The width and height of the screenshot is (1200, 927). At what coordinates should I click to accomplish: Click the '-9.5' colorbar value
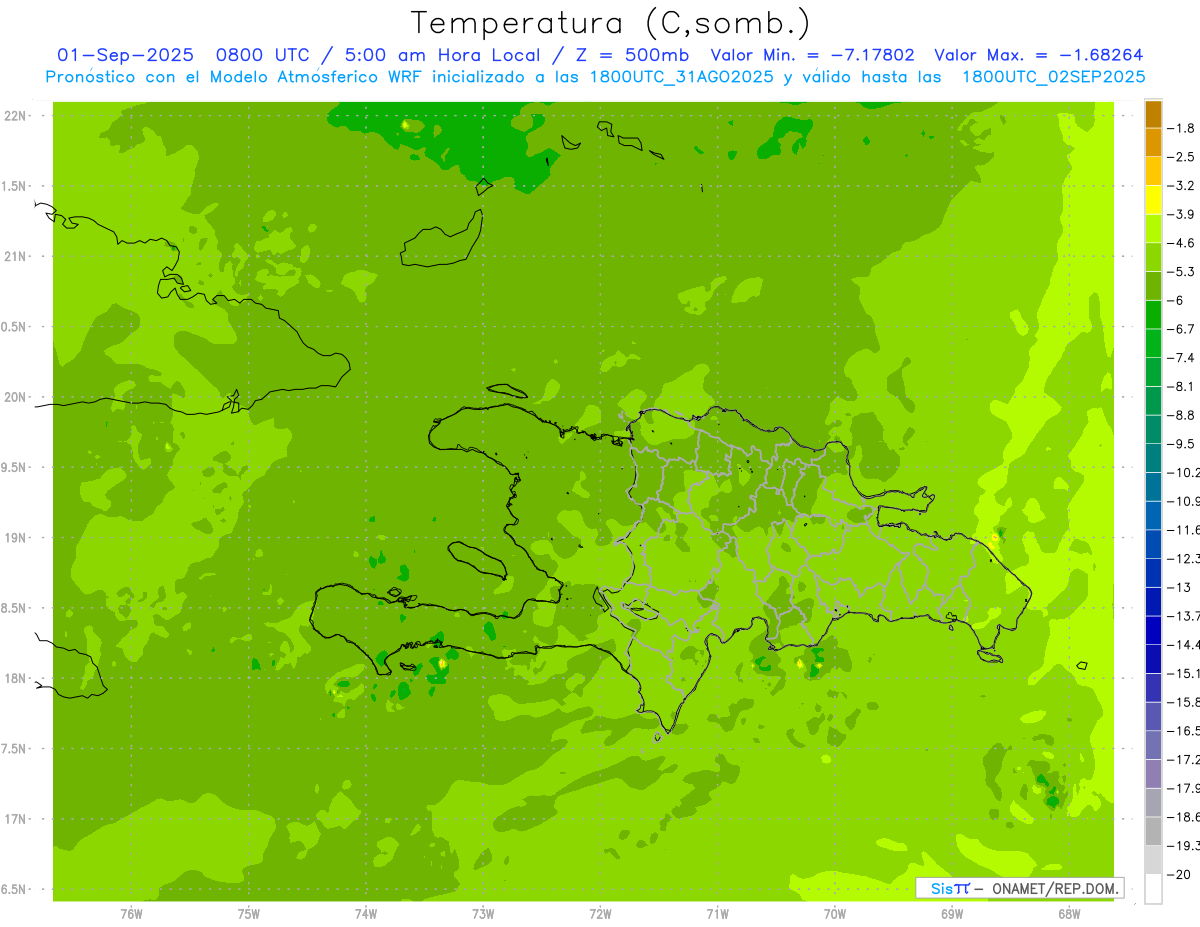tap(1182, 444)
